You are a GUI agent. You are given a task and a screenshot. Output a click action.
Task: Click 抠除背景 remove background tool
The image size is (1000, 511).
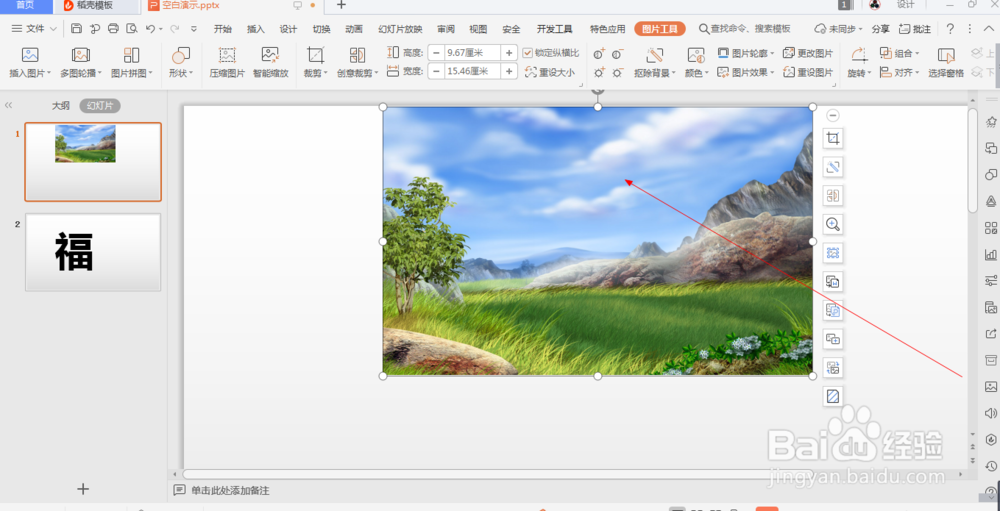point(655,63)
